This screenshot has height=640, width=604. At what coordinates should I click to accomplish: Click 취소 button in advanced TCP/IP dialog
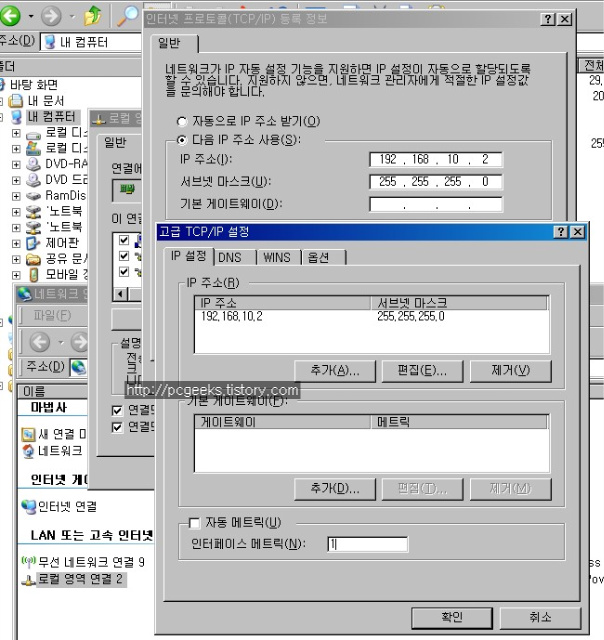(540, 618)
